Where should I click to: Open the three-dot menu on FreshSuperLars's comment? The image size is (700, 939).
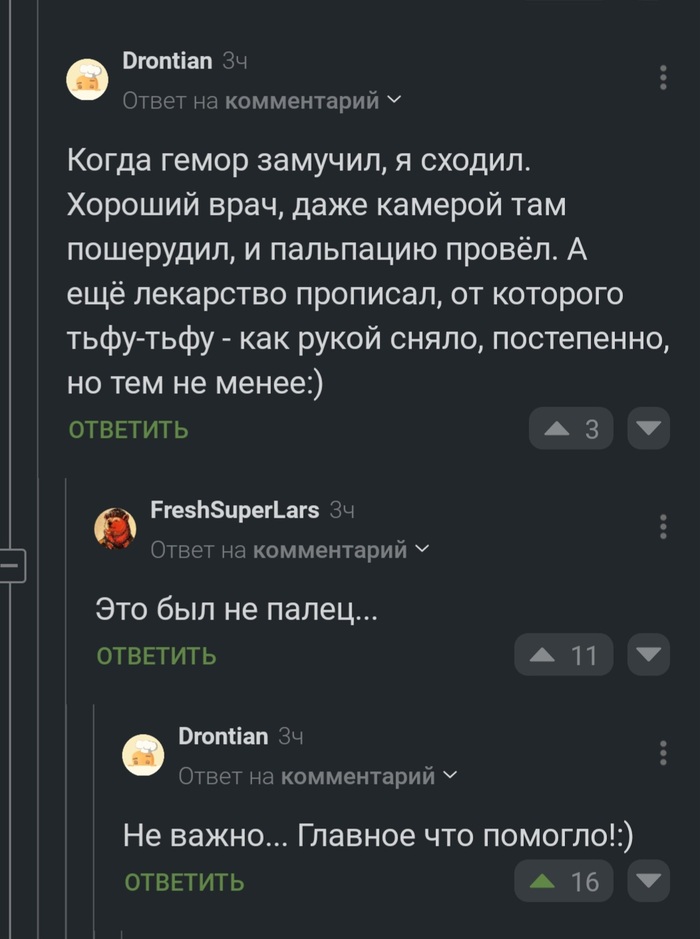click(x=661, y=528)
